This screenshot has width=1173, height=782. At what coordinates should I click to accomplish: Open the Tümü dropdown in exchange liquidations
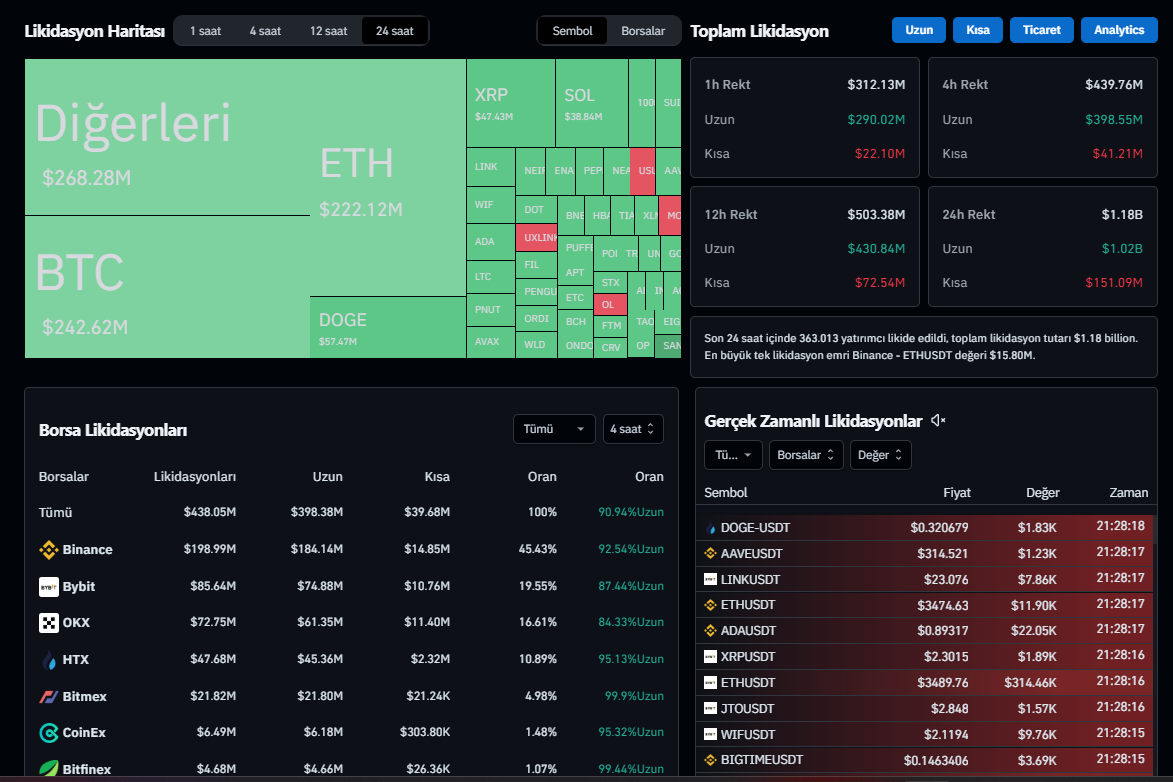[553, 429]
